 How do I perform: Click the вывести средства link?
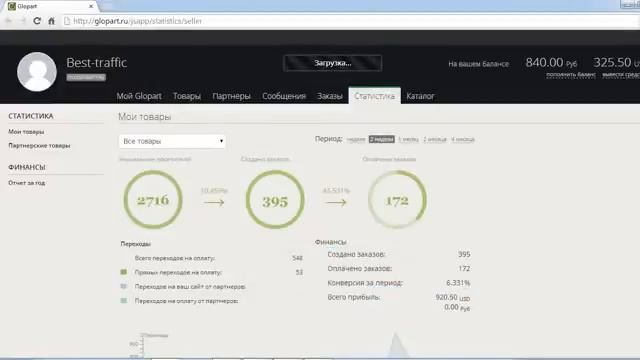point(621,75)
